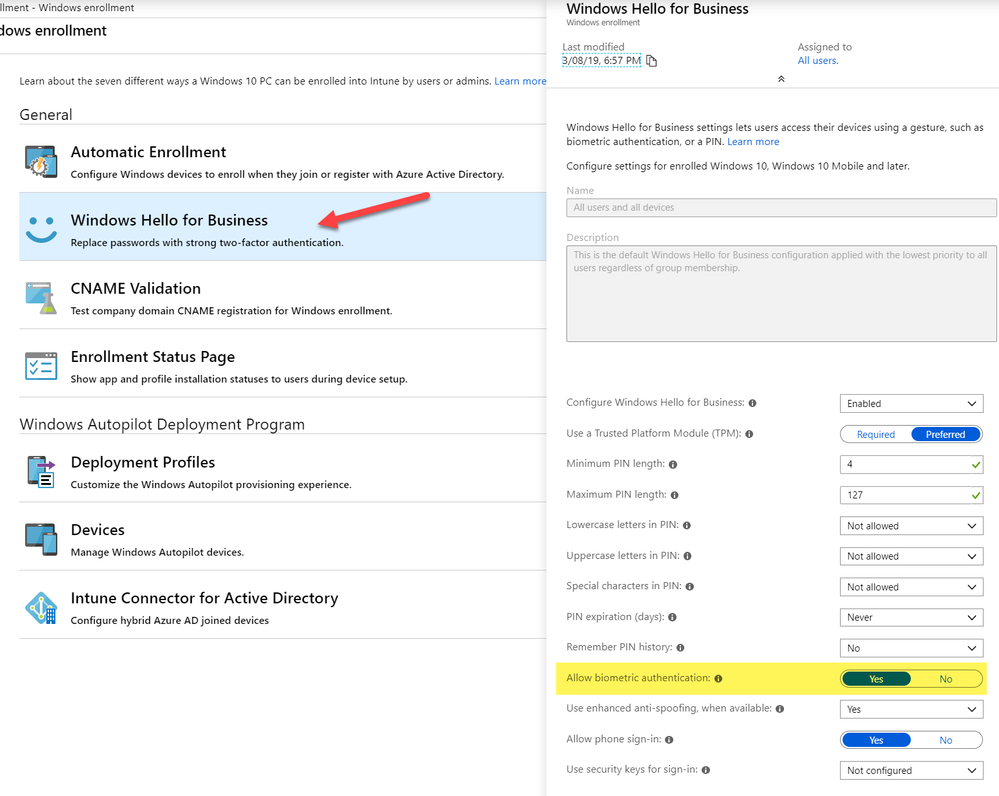
Task: Expand the PIN expiration (days) dropdown
Action: tap(911, 617)
